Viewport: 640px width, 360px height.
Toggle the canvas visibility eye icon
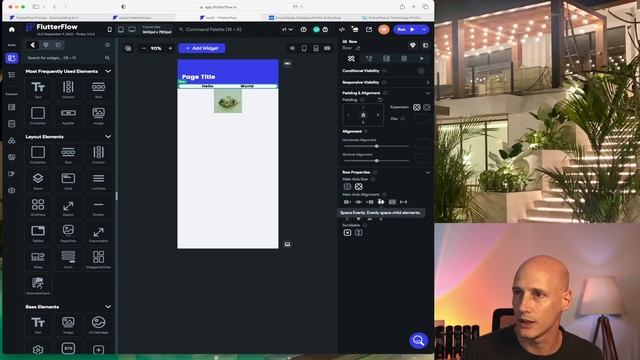(x=292, y=48)
